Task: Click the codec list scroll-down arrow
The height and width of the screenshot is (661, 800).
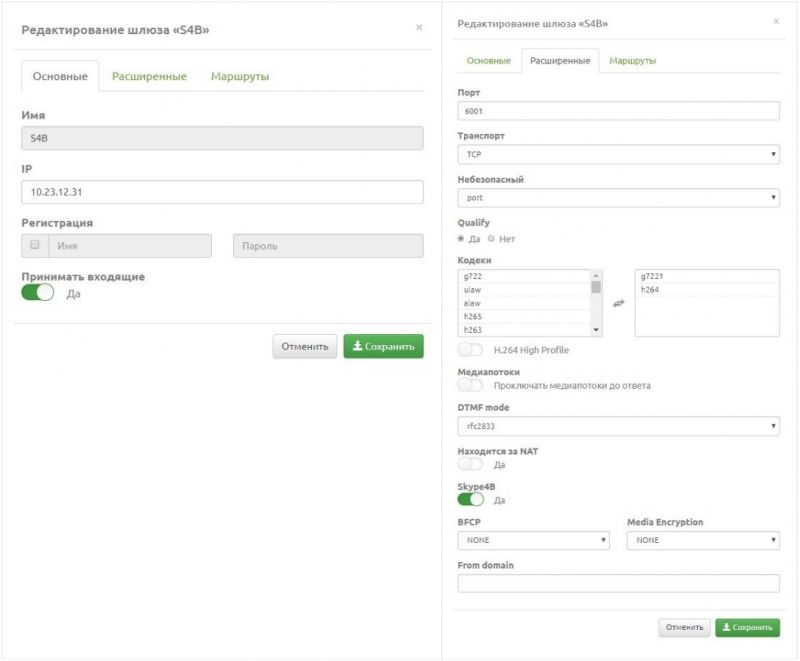Action: pyautogui.click(x=595, y=330)
